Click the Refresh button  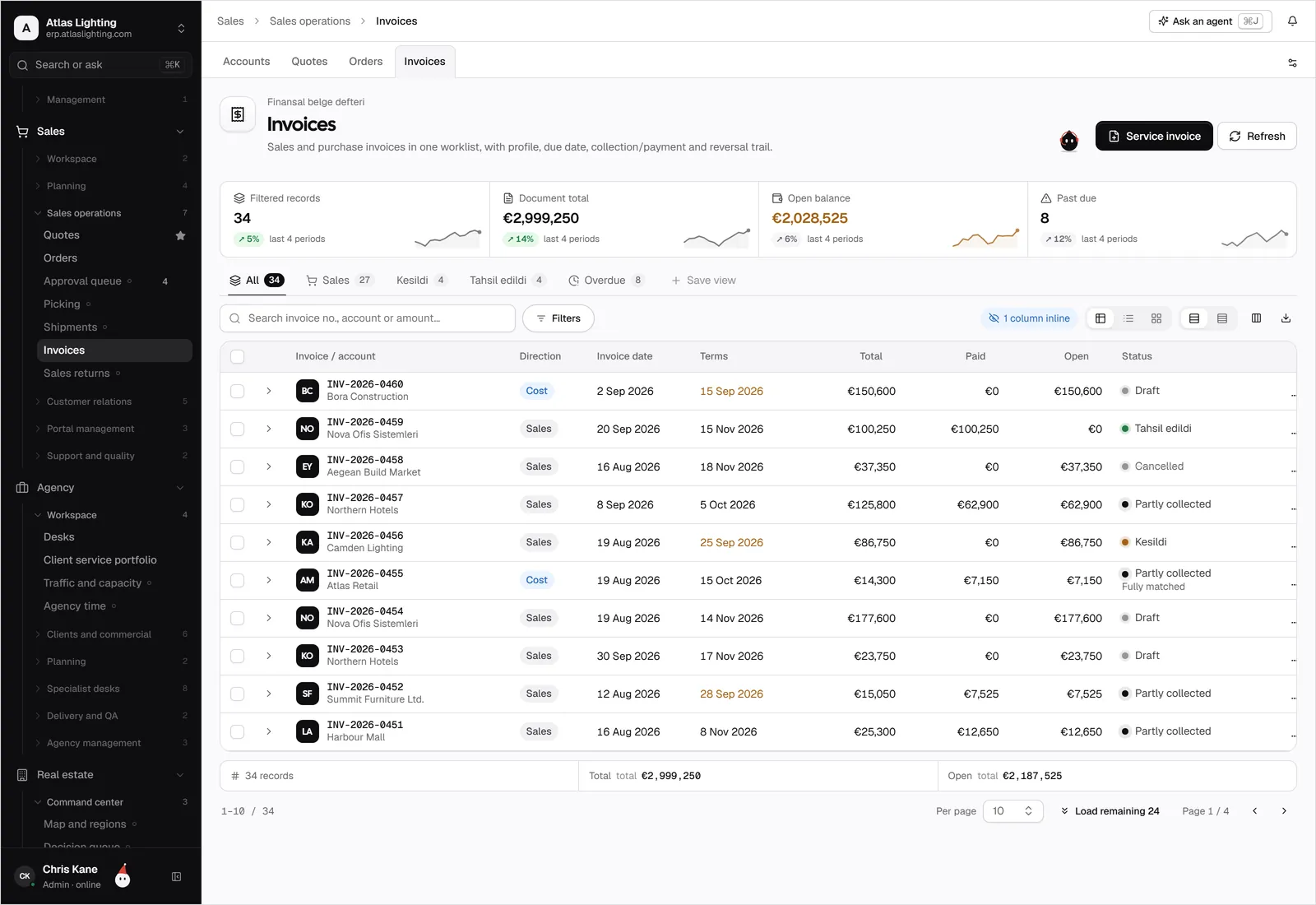click(x=1257, y=136)
